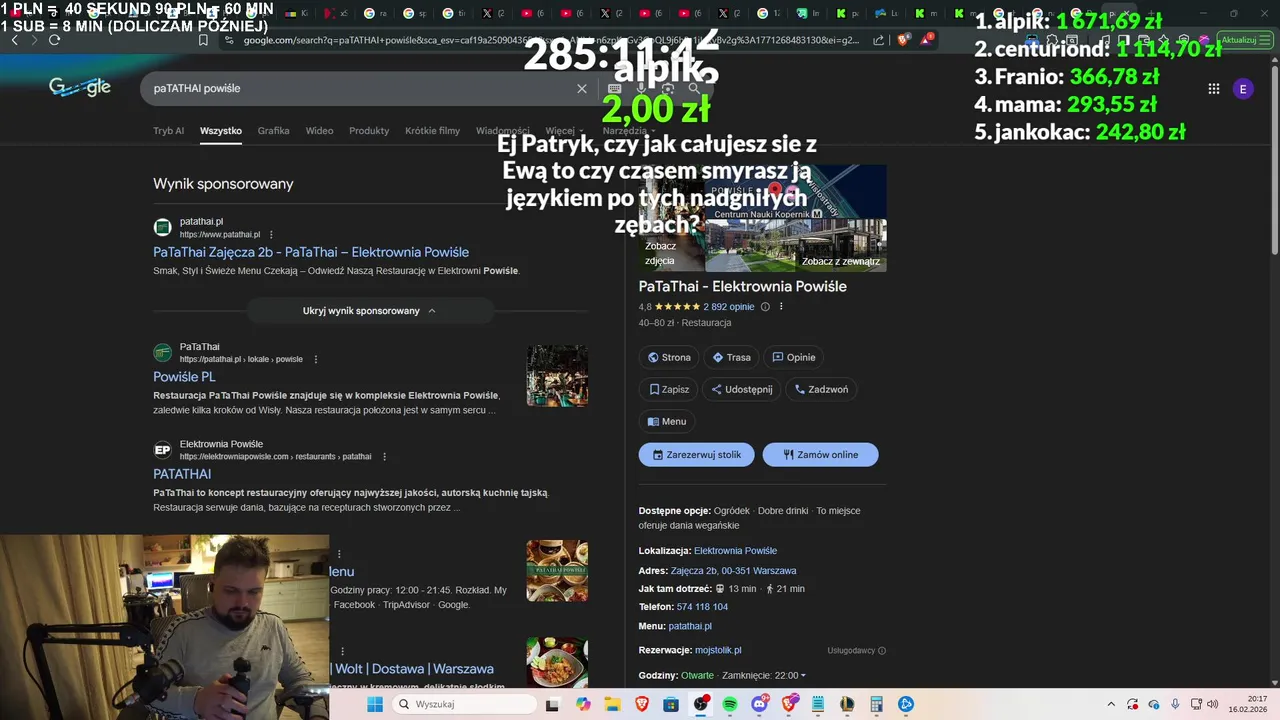This screenshot has width=1280, height=720.
Task: Open three-dot menu beside the reviews count
Action: pos(781,307)
